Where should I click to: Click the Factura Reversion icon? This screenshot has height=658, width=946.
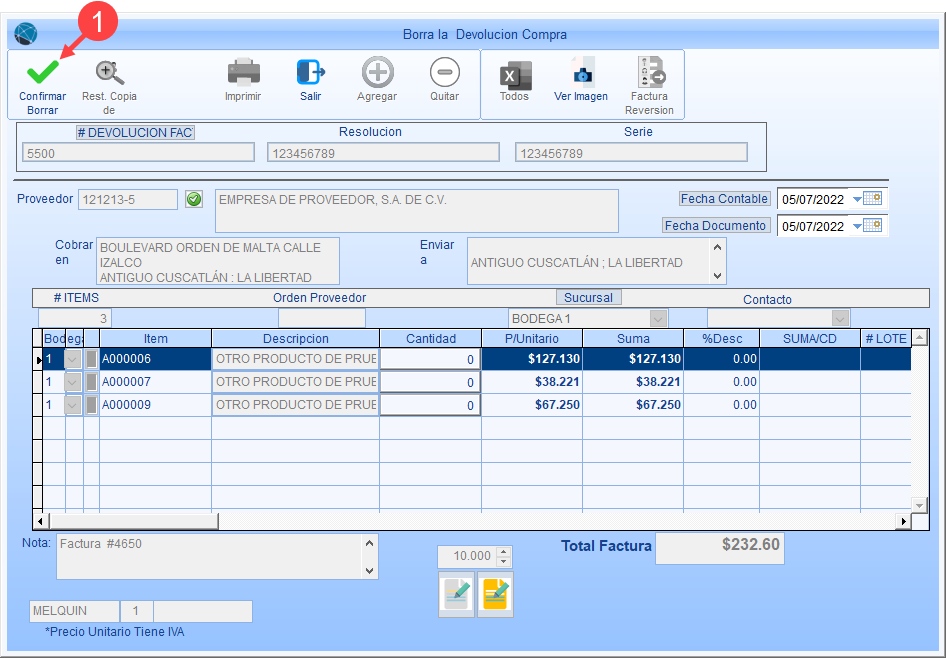tap(650, 72)
